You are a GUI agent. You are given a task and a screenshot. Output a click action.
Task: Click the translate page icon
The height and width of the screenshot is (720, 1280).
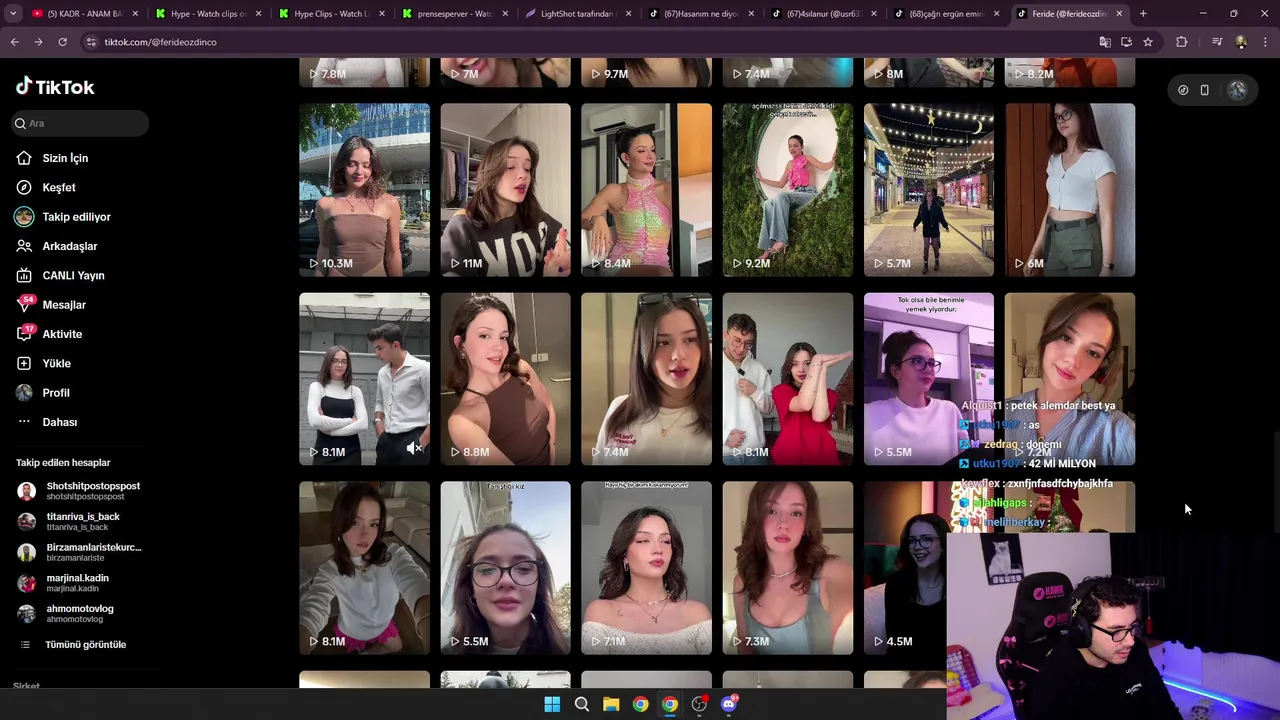click(1104, 42)
